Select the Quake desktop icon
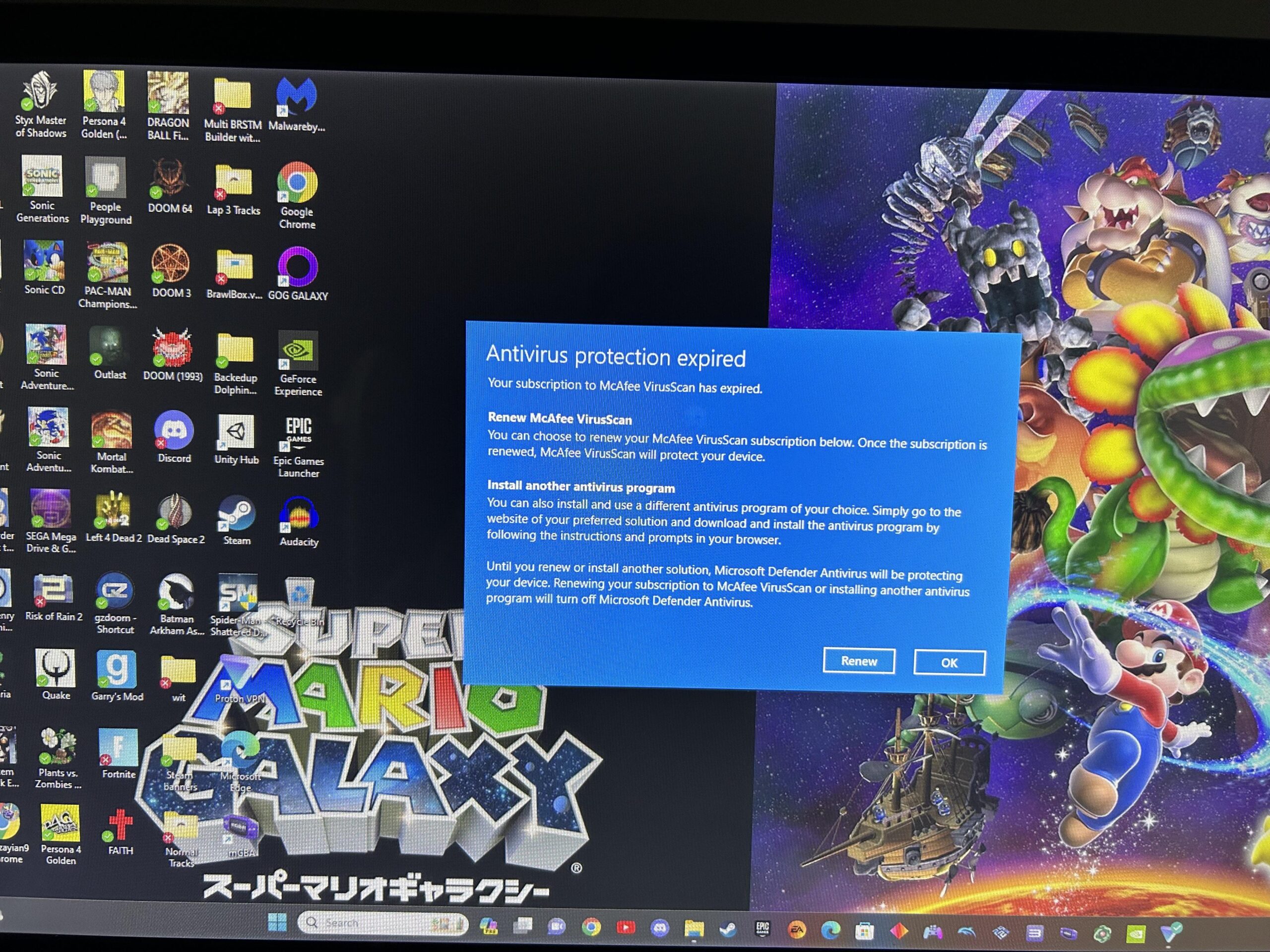The width and height of the screenshot is (1270, 952). point(56,675)
